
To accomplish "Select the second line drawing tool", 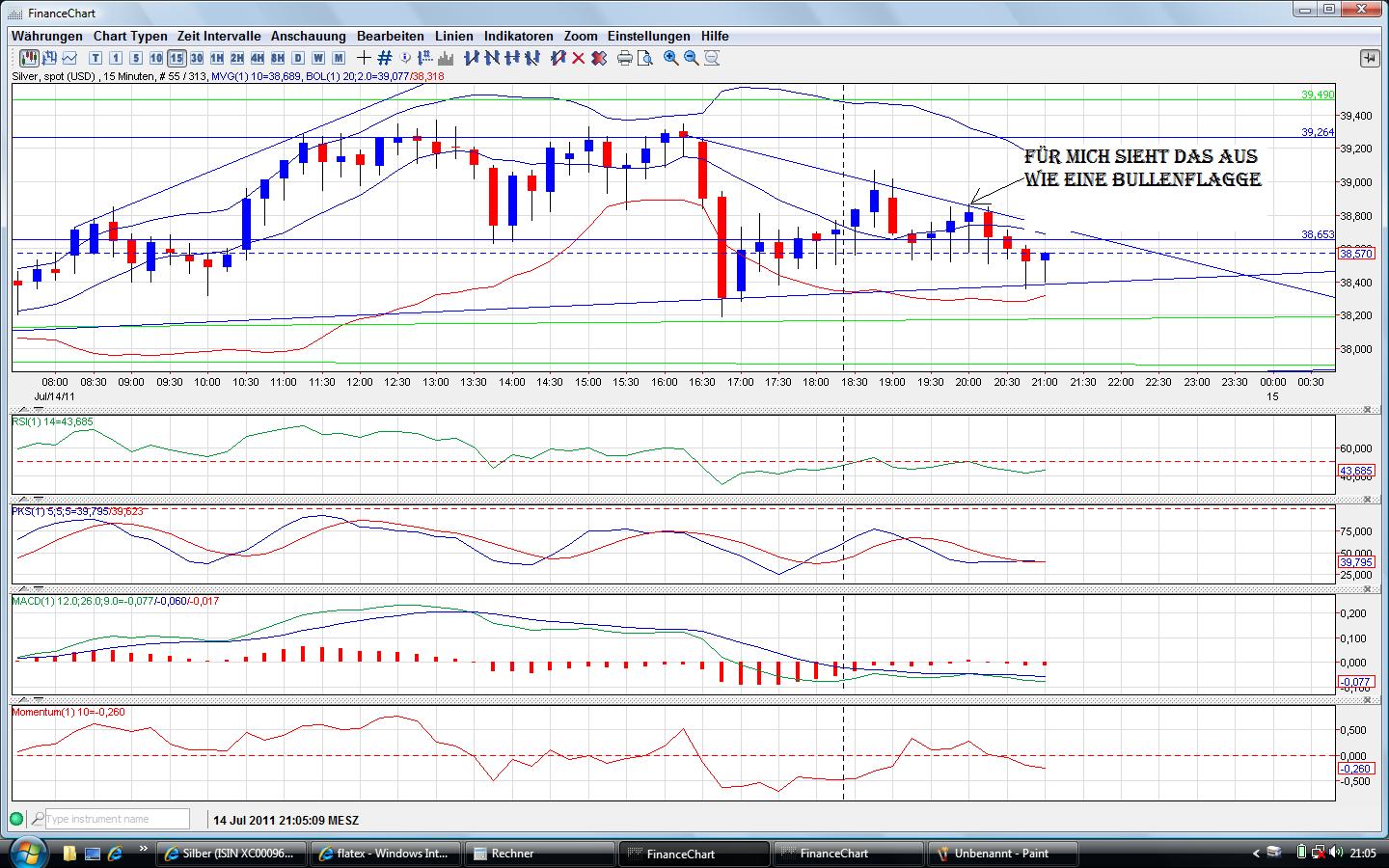I will pos(492,58).
